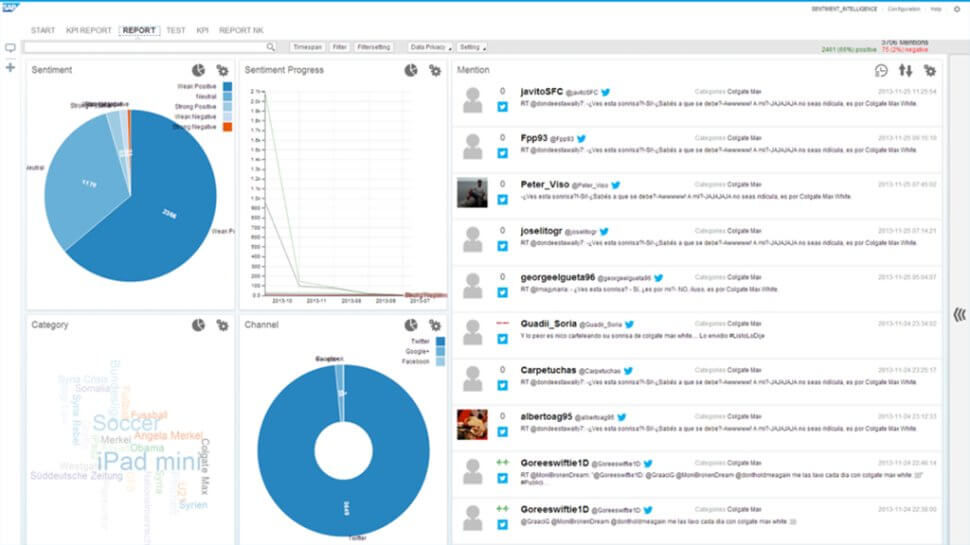The image size is (970, 545).
Task: Click the Twitter bird beside javitoSFC
Action: [x=606, y=92]
